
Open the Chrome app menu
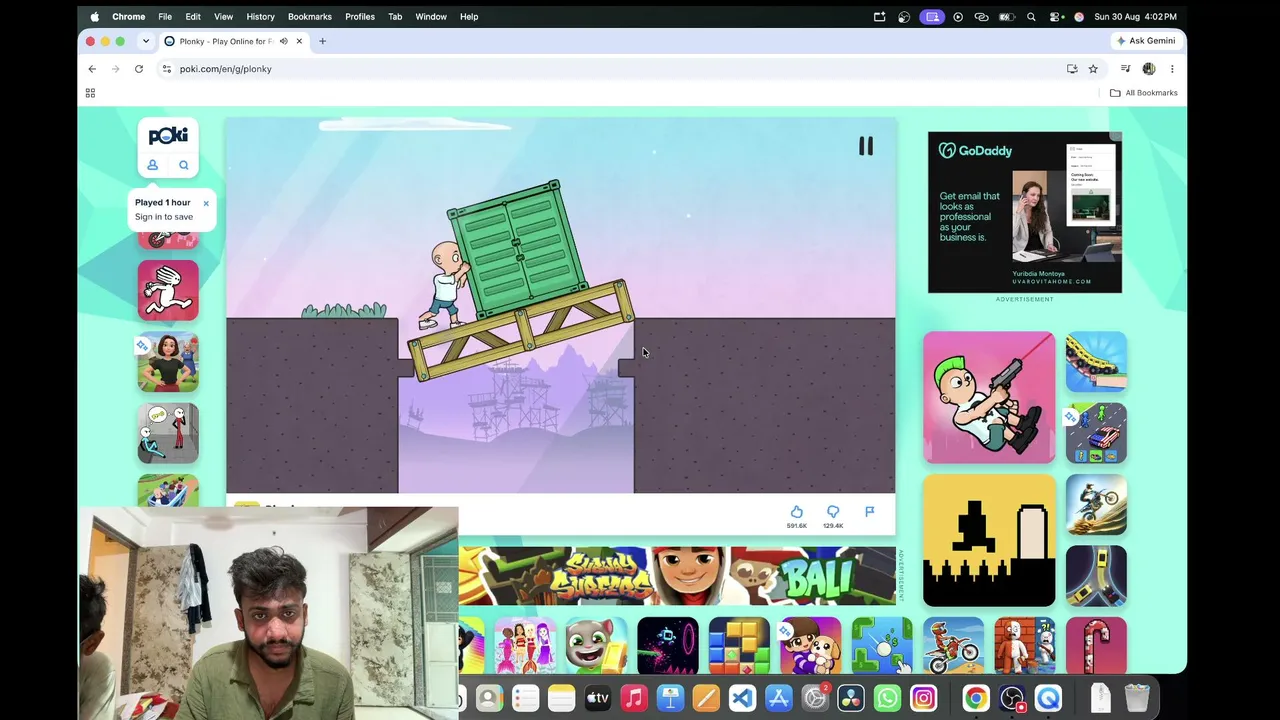pyautogui.click(x=128, y=16)
